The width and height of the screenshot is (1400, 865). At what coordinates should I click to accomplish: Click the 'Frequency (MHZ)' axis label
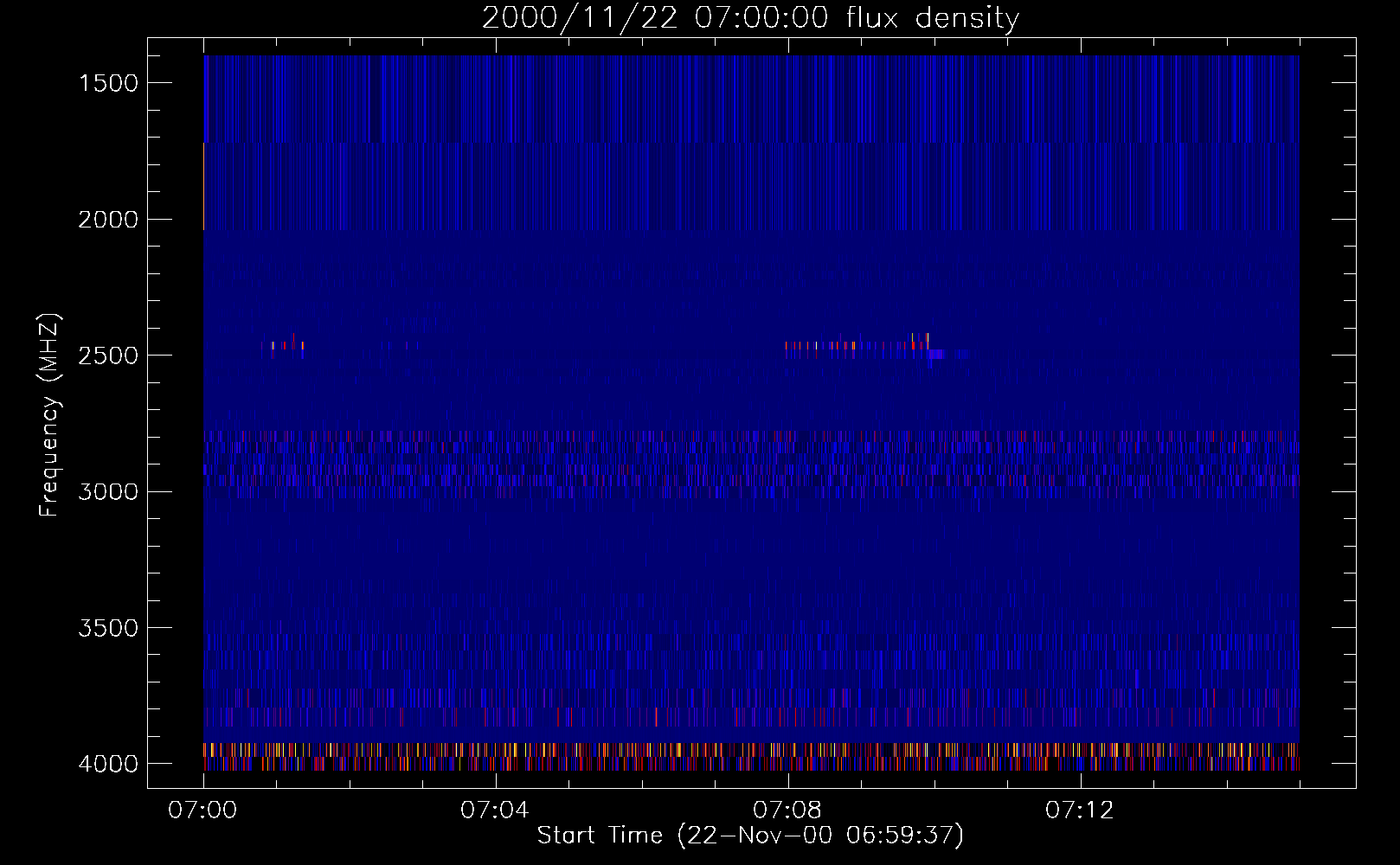50,415
